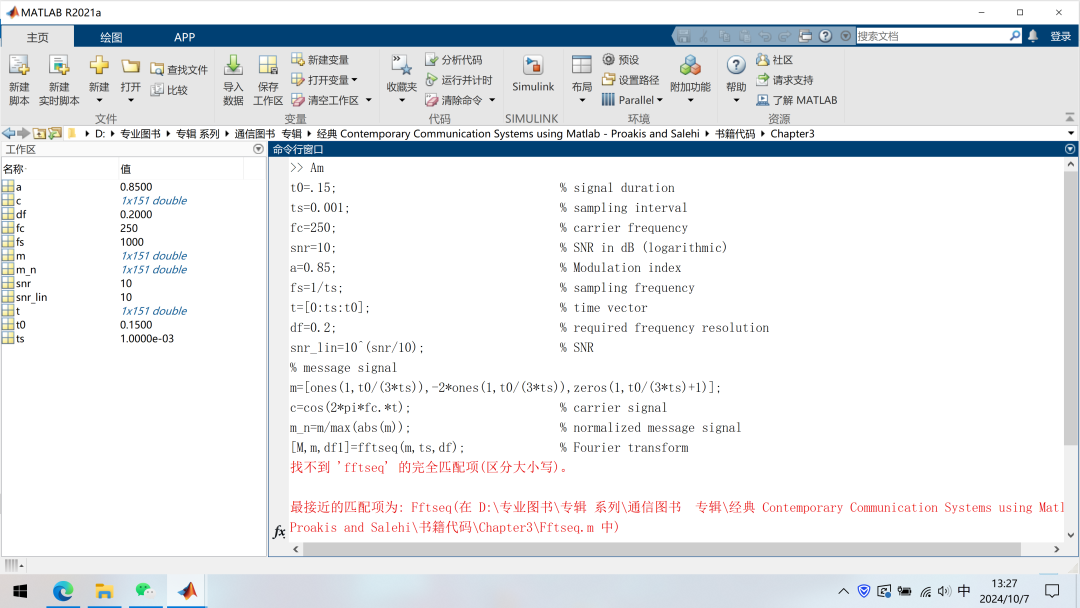Viewport: 1080px width, 608px height.
Task: Open the 布局 (Layout) icon
Action: point(581,66)
